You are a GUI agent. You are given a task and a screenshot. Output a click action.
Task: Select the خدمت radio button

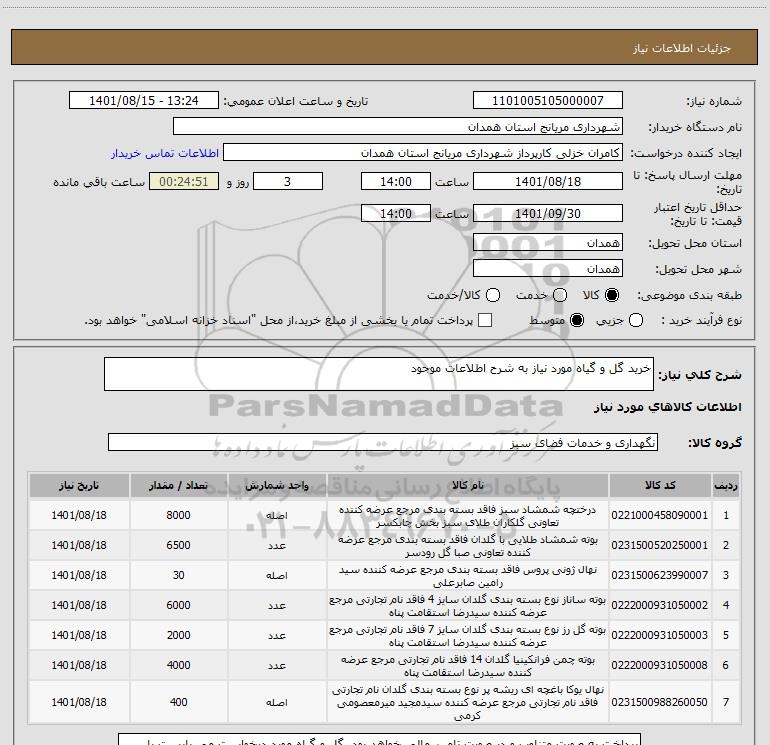point(560,295)
